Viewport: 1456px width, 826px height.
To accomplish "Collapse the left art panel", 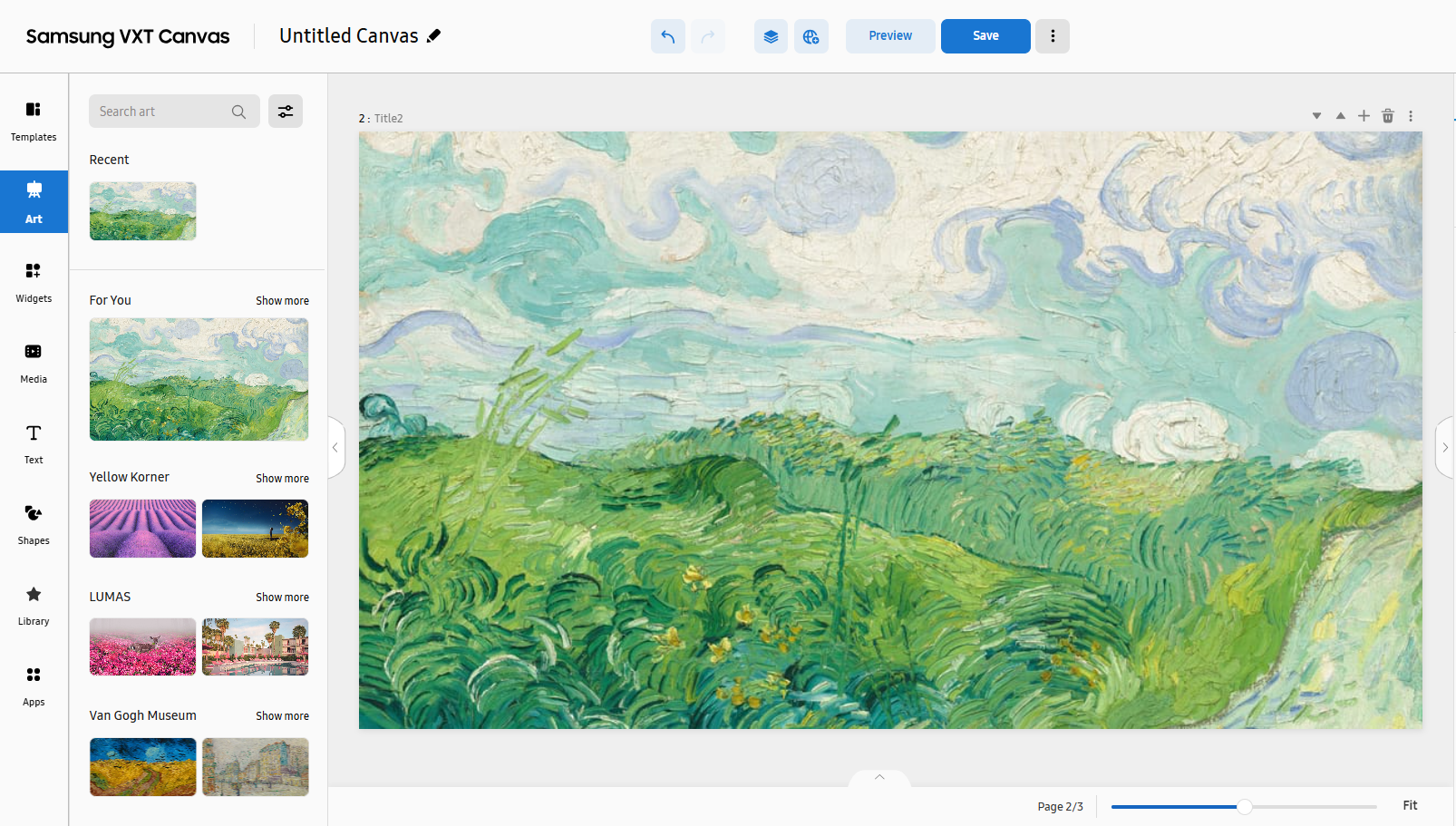I will tap(335, 447).
